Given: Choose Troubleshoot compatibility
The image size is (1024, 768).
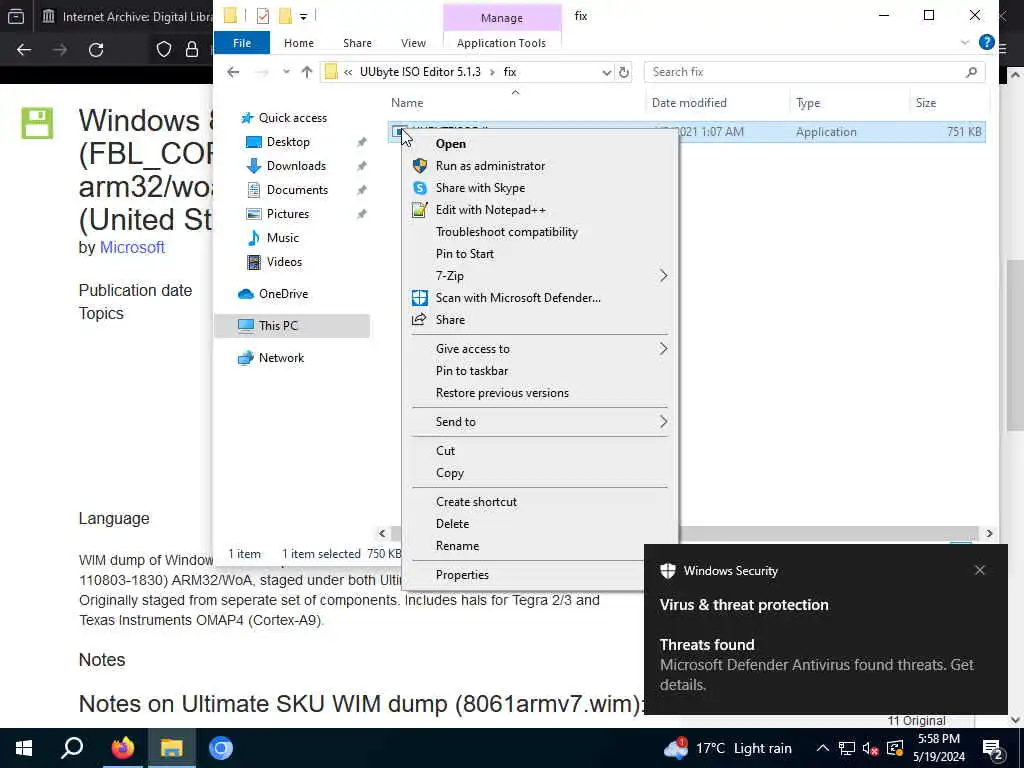Looking at the screenshot, I should click(507, 232).
